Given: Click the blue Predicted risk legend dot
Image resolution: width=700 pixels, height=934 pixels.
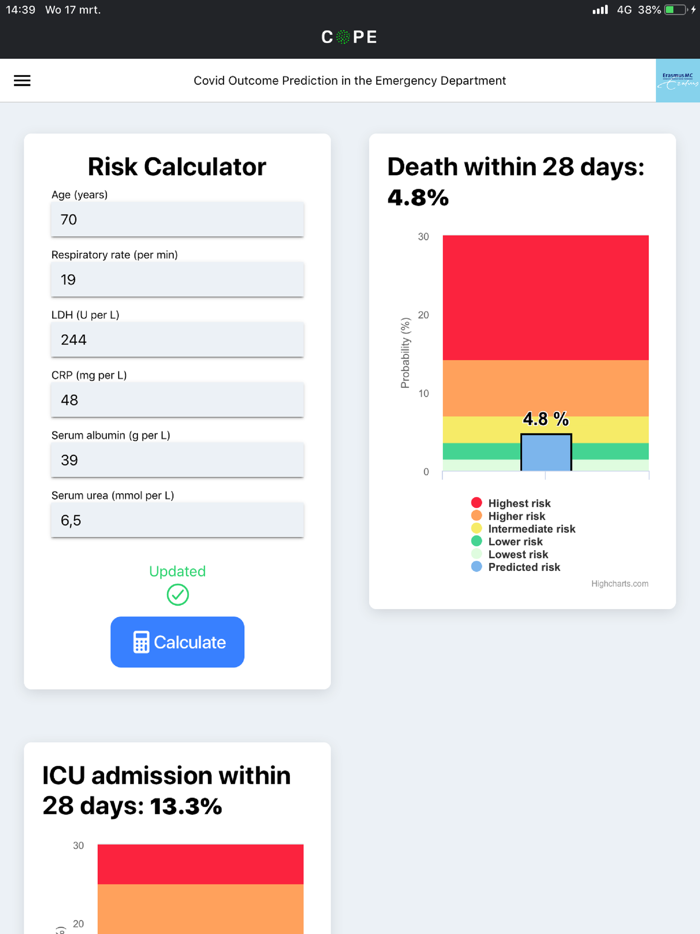Looking at the screenshot, I should [x=478, y=567].
